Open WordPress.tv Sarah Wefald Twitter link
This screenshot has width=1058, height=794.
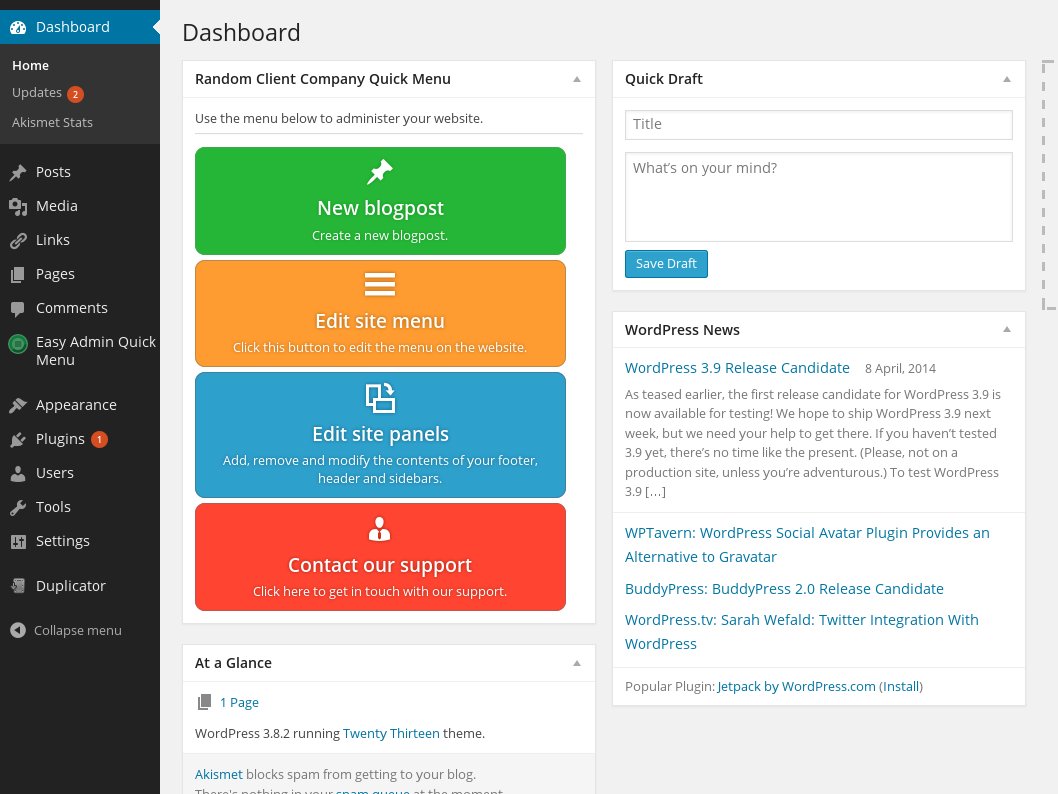(802, 632)
